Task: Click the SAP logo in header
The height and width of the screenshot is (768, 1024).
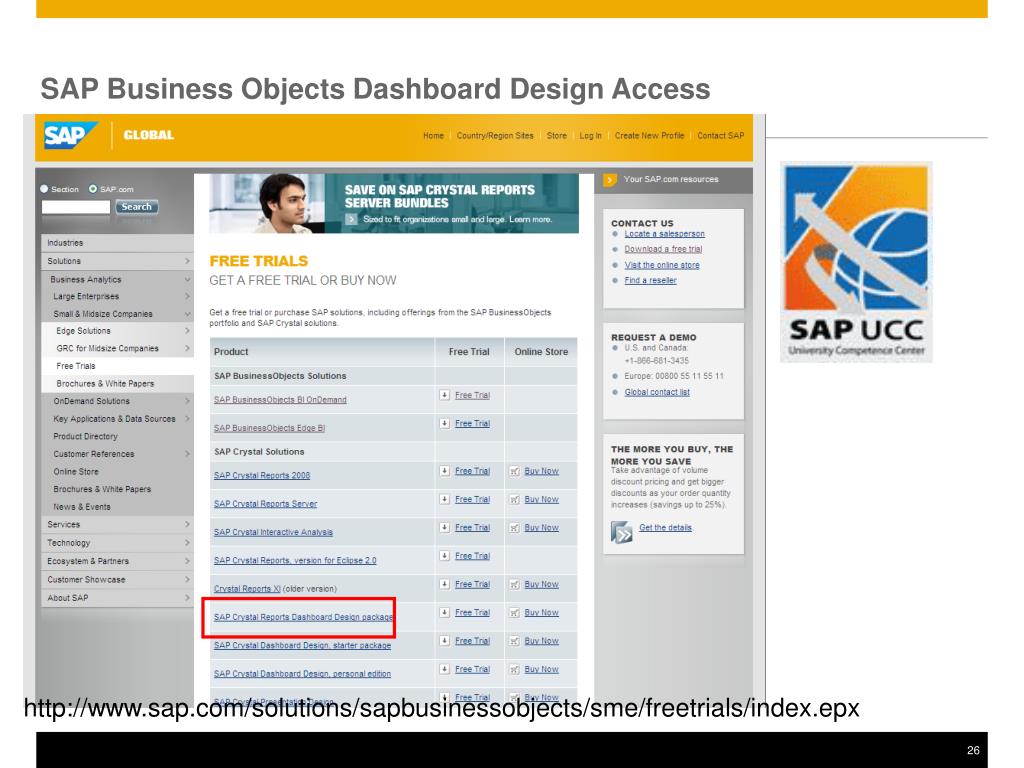Action: point(71,136)
